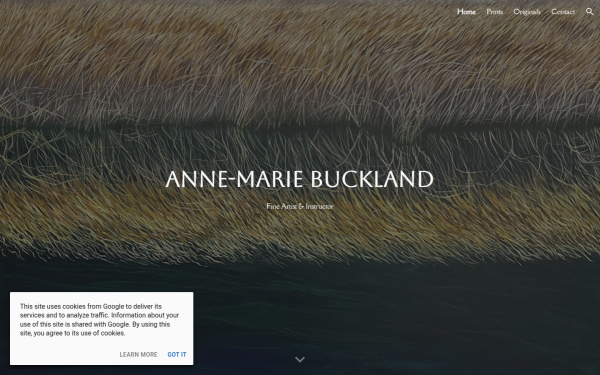This screenshot has width=600, height=375.
Task: Click the Anne-Marie Buckland title
Action: pyautogui.click(x=300, y=179)
